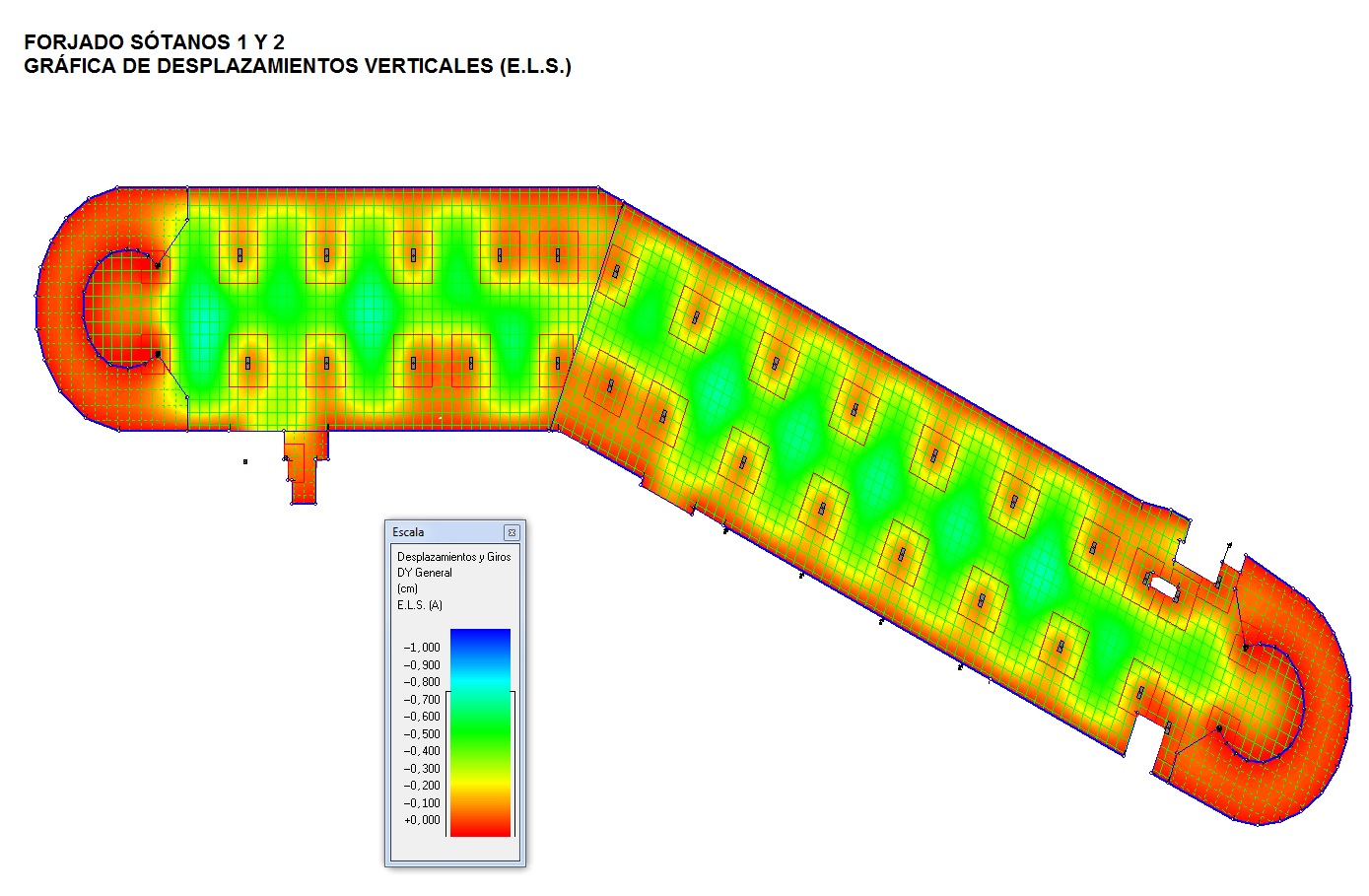Image resolution: width=1369 pixels, height=896 pixels.
Task: Select the 'Desplazamientos y Giros' label
Action: click(x=453, y=557)
